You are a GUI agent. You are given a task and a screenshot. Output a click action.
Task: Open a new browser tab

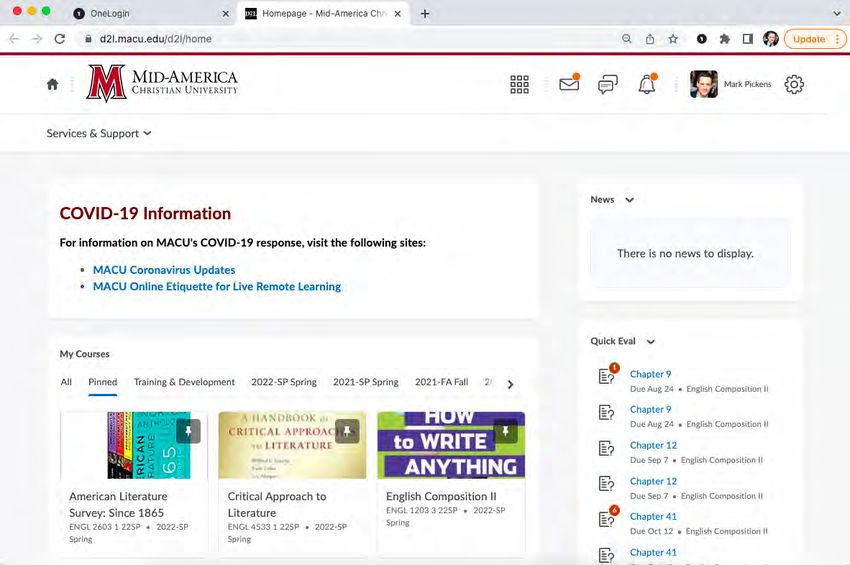coord(425,14)
